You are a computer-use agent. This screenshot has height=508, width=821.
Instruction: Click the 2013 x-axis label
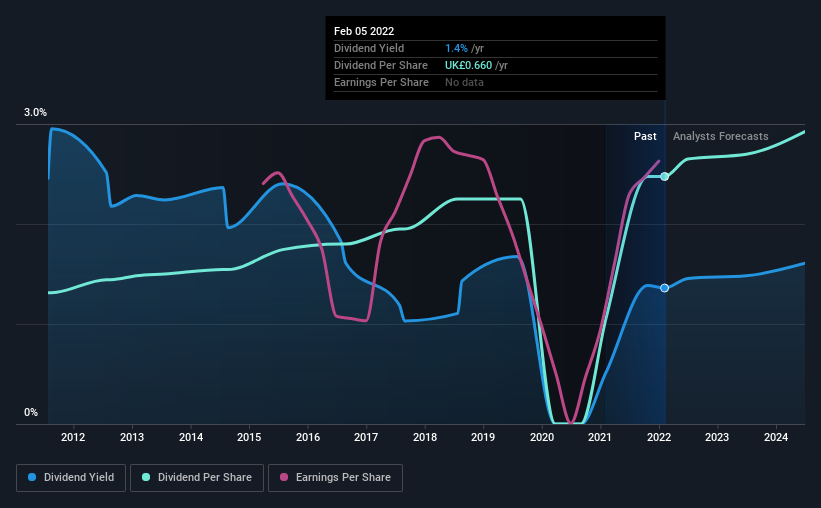[x=132, y=437]
